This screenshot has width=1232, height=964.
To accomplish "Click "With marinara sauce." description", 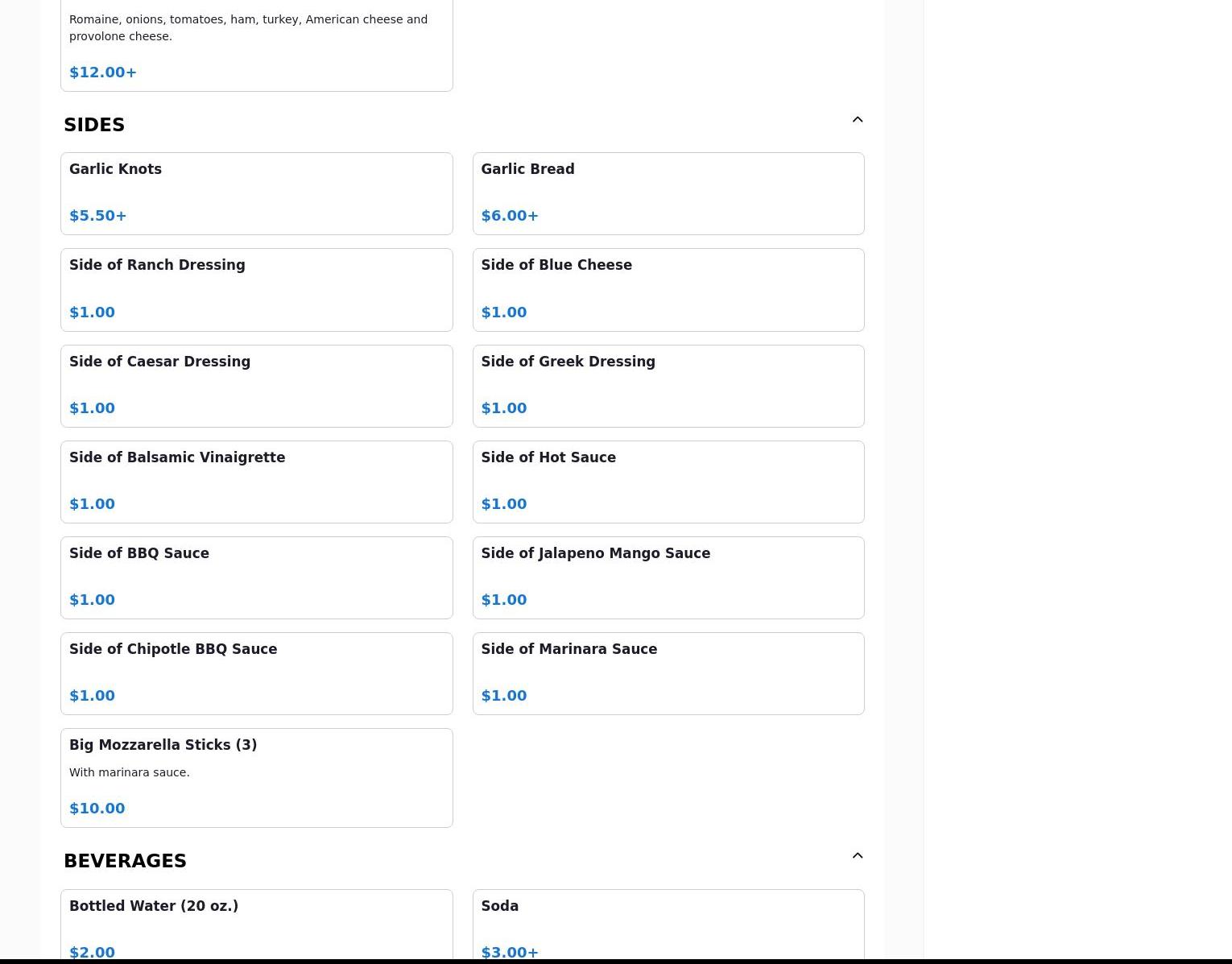I will [130, 772].
